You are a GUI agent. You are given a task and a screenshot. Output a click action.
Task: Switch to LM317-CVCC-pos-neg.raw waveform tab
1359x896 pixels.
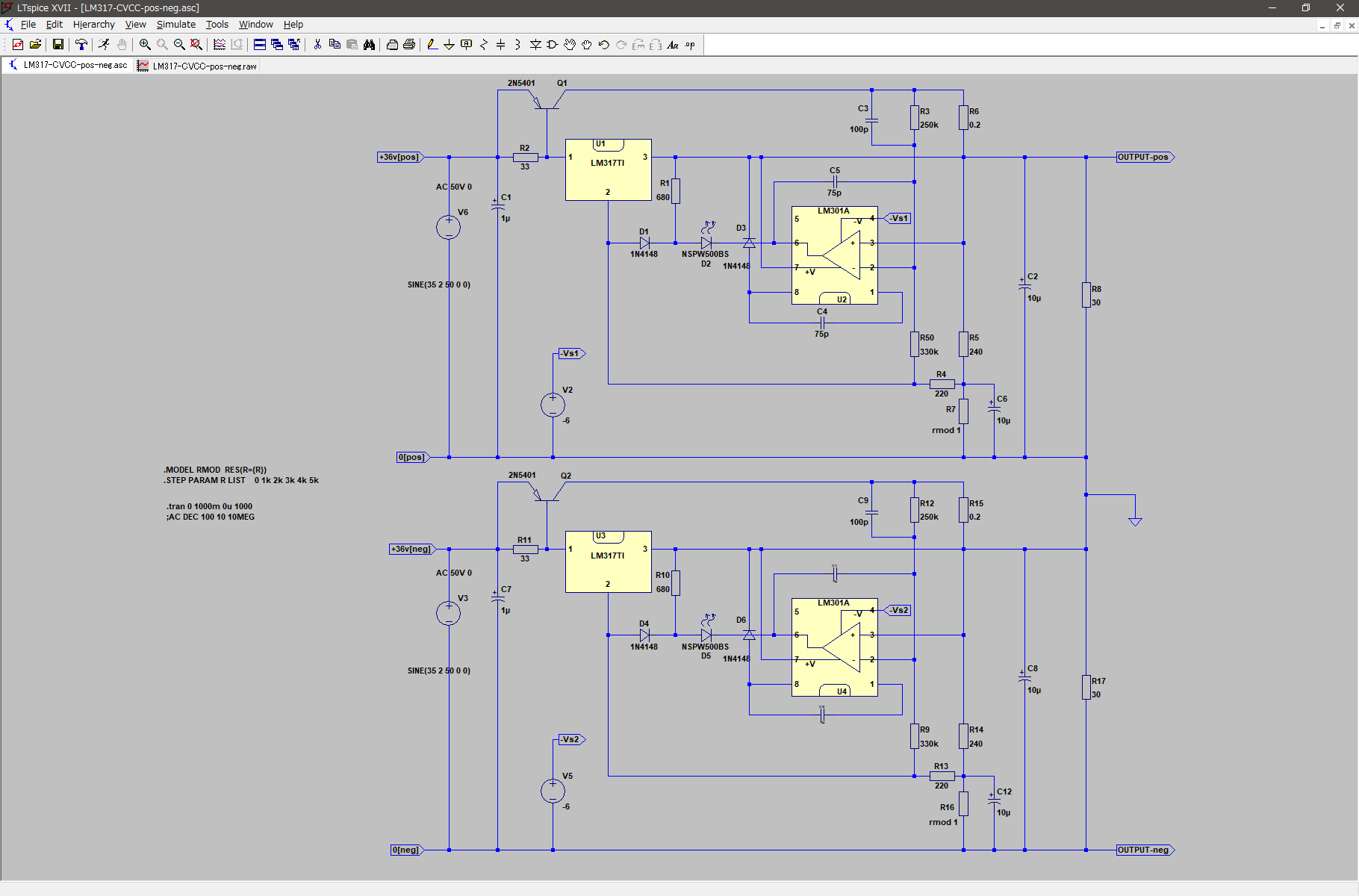point(197,66)
